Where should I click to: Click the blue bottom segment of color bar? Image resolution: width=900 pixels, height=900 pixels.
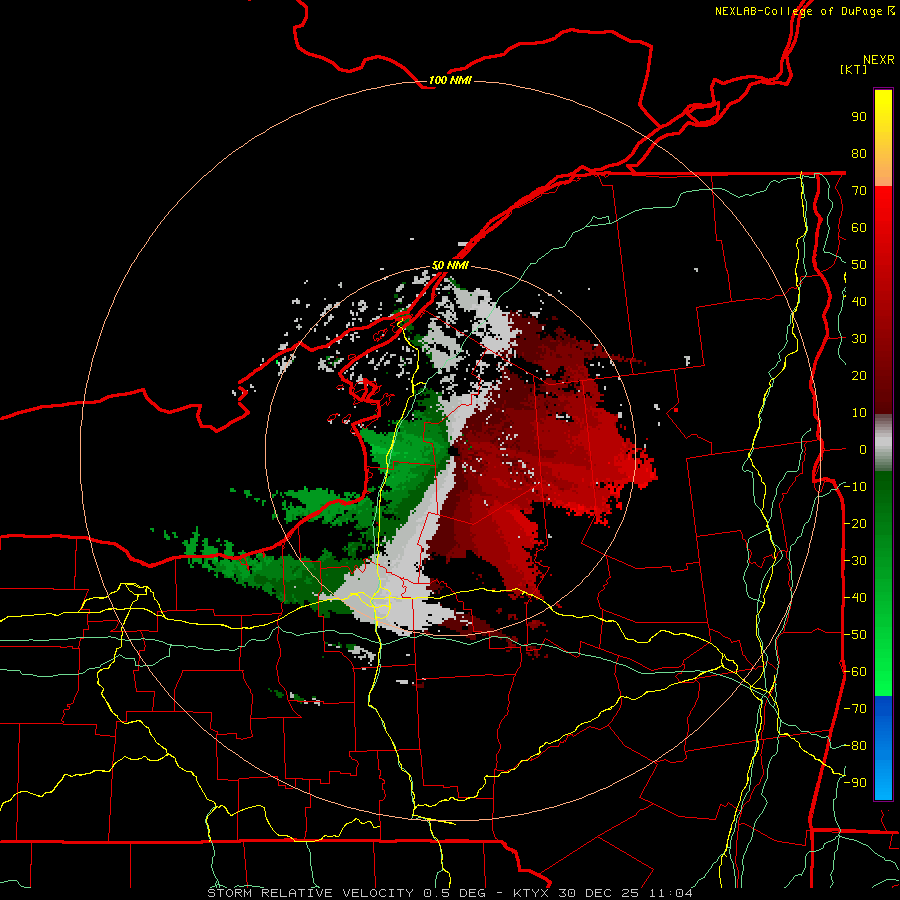point(883,748)
